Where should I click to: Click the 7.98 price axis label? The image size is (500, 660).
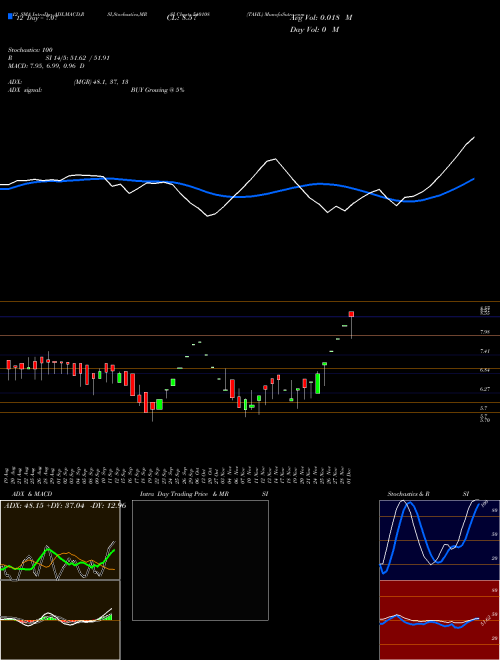click(484, 332)
